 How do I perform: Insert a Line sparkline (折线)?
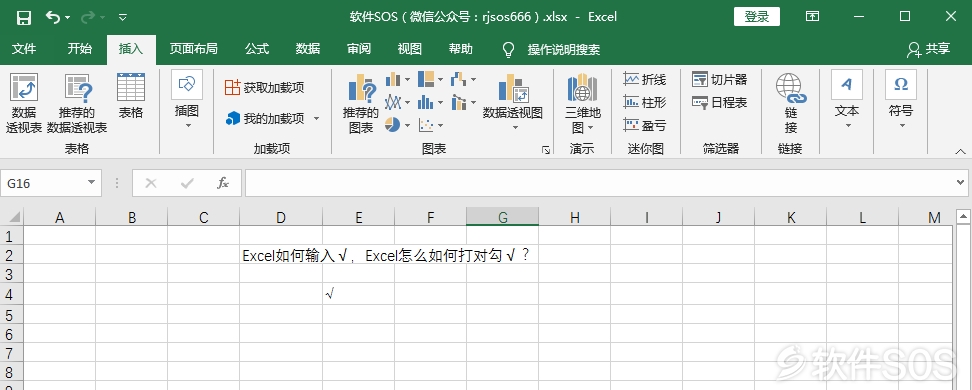tap(645, 79)
